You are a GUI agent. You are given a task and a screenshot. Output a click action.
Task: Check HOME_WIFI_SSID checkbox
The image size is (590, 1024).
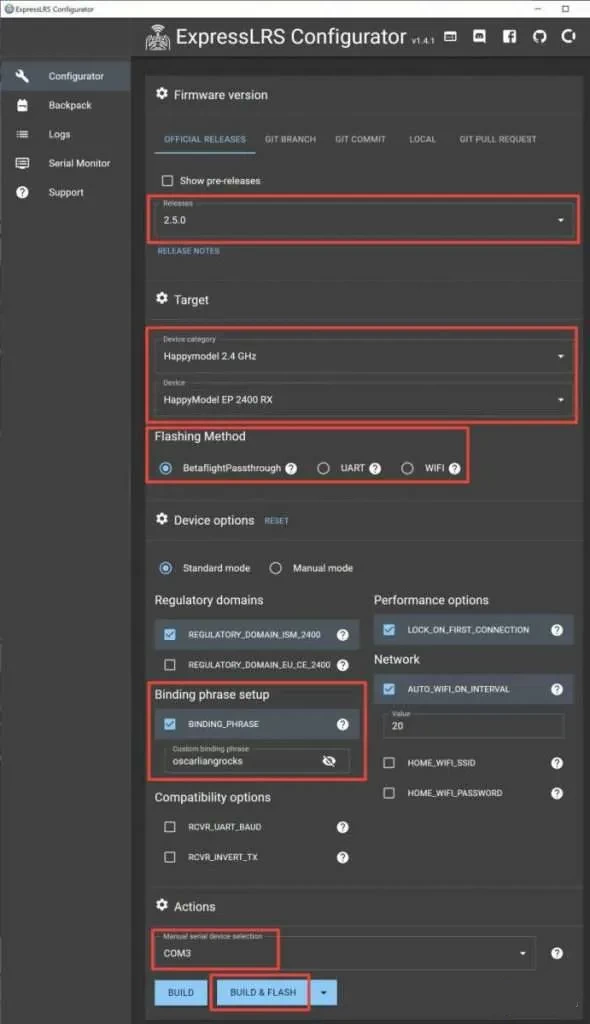coord(389,763)
